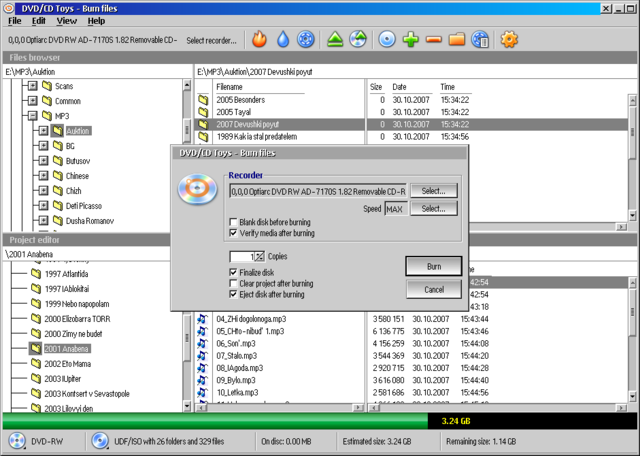Click the DVD/CD Toys title bar app icon

point(9,8)
